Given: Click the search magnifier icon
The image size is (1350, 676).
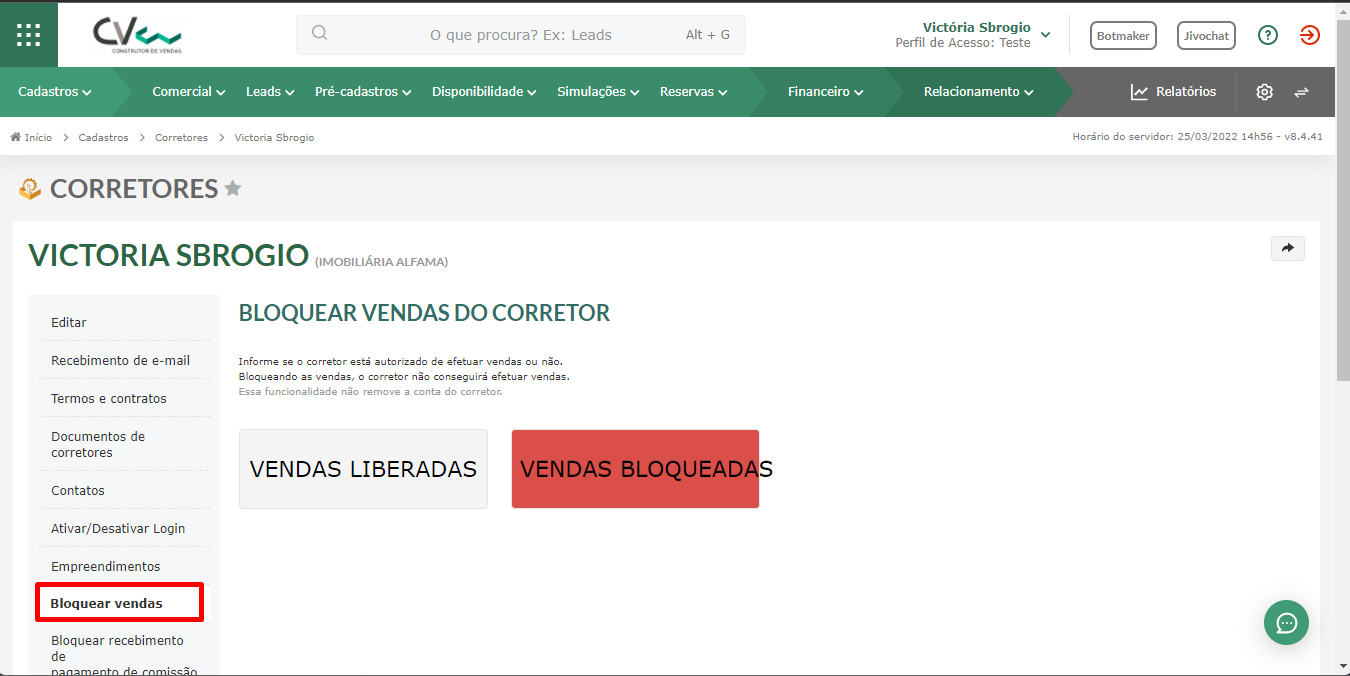Looking at the screenshot, I should coord(320,33).
